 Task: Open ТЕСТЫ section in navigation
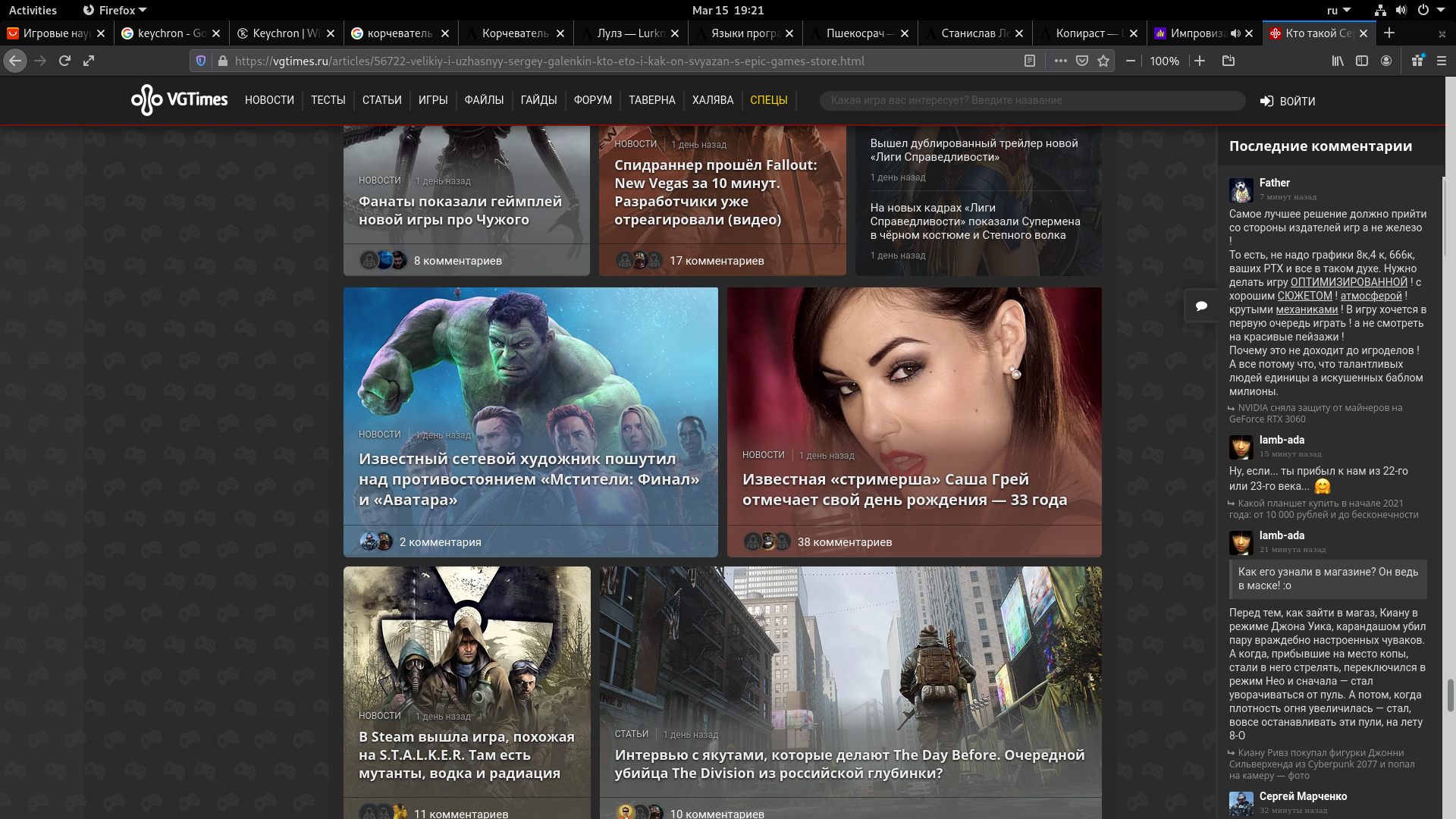328,100
